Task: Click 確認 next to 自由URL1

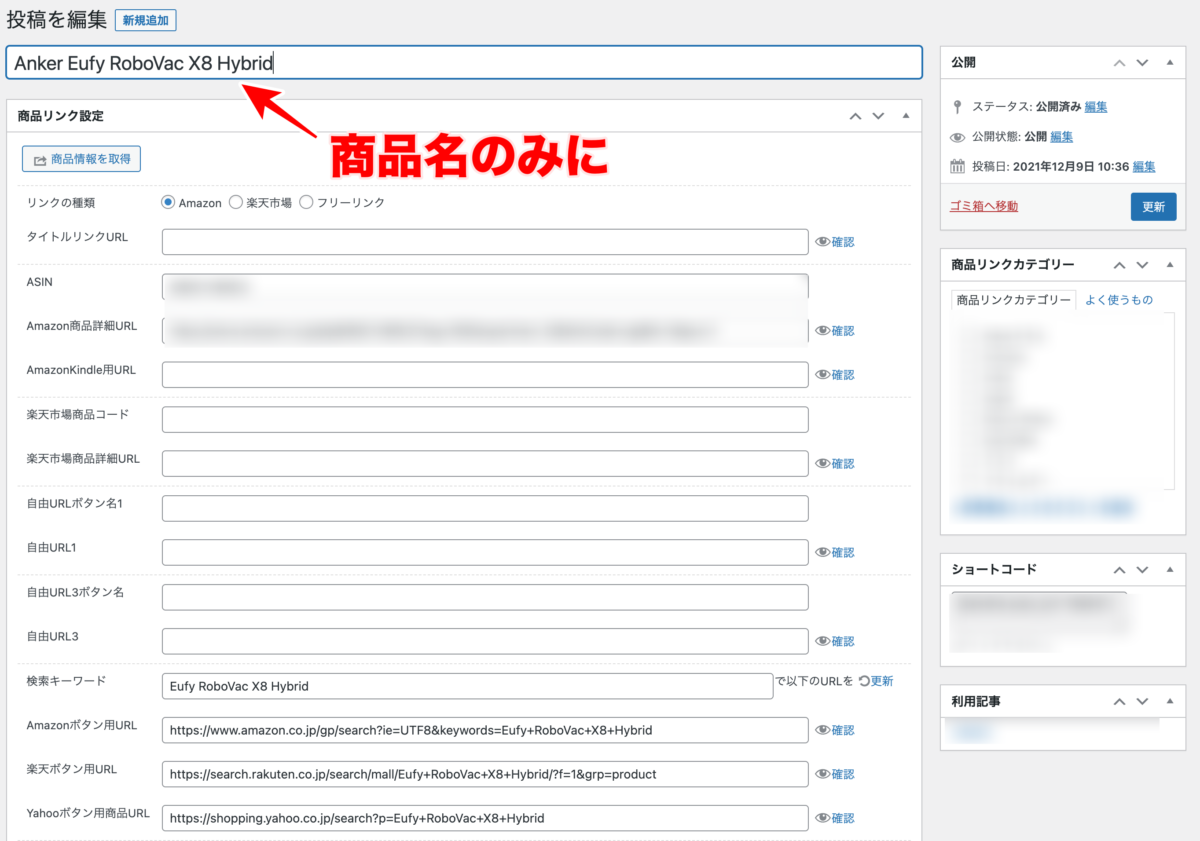Action: tap(835, 552)
